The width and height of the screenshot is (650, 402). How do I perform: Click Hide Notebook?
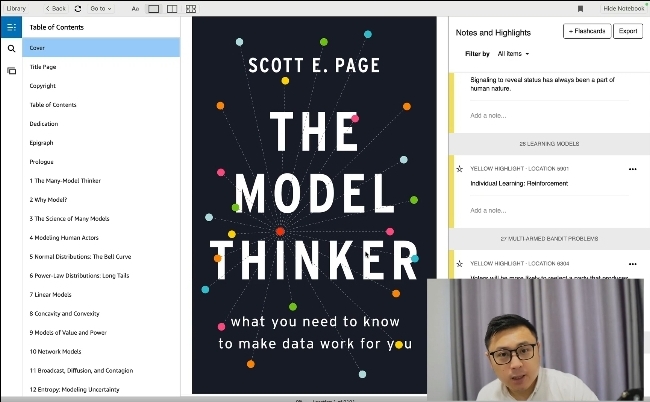tap(624, 8)
